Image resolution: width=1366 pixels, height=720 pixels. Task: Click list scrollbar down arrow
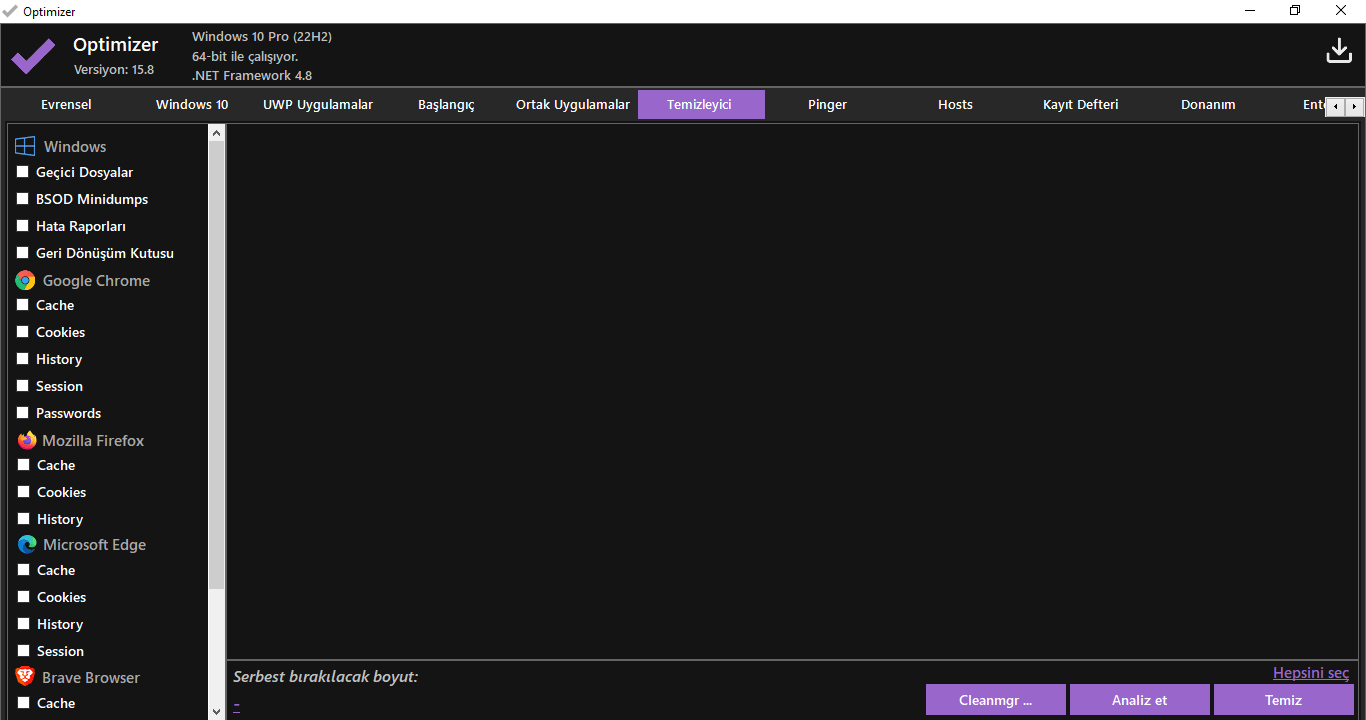pyautogui.click(x=217, y=711)
